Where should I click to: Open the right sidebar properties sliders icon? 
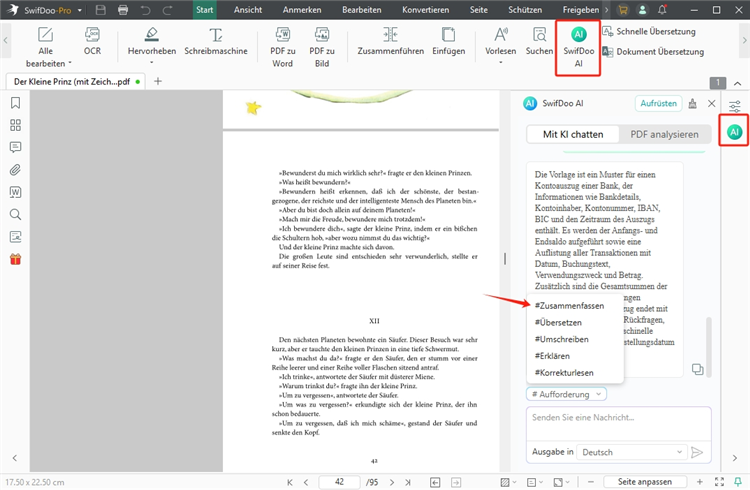click(x=735, y=106)
